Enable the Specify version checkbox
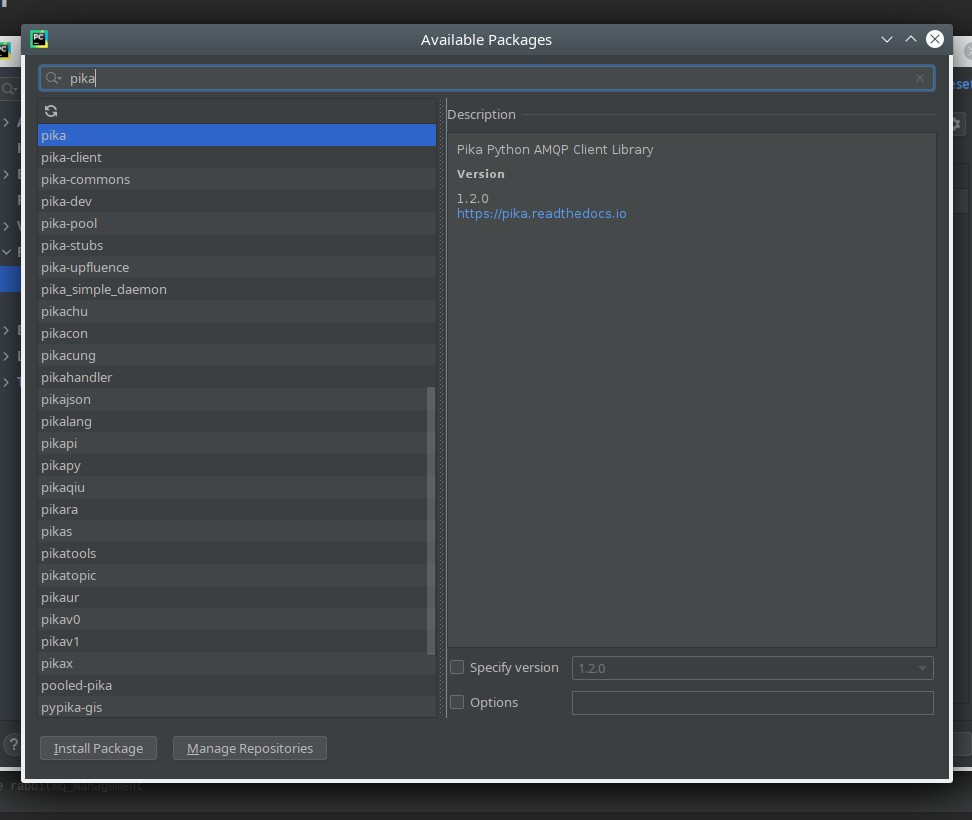The image size is (972, 820). [x=457, y=668]
